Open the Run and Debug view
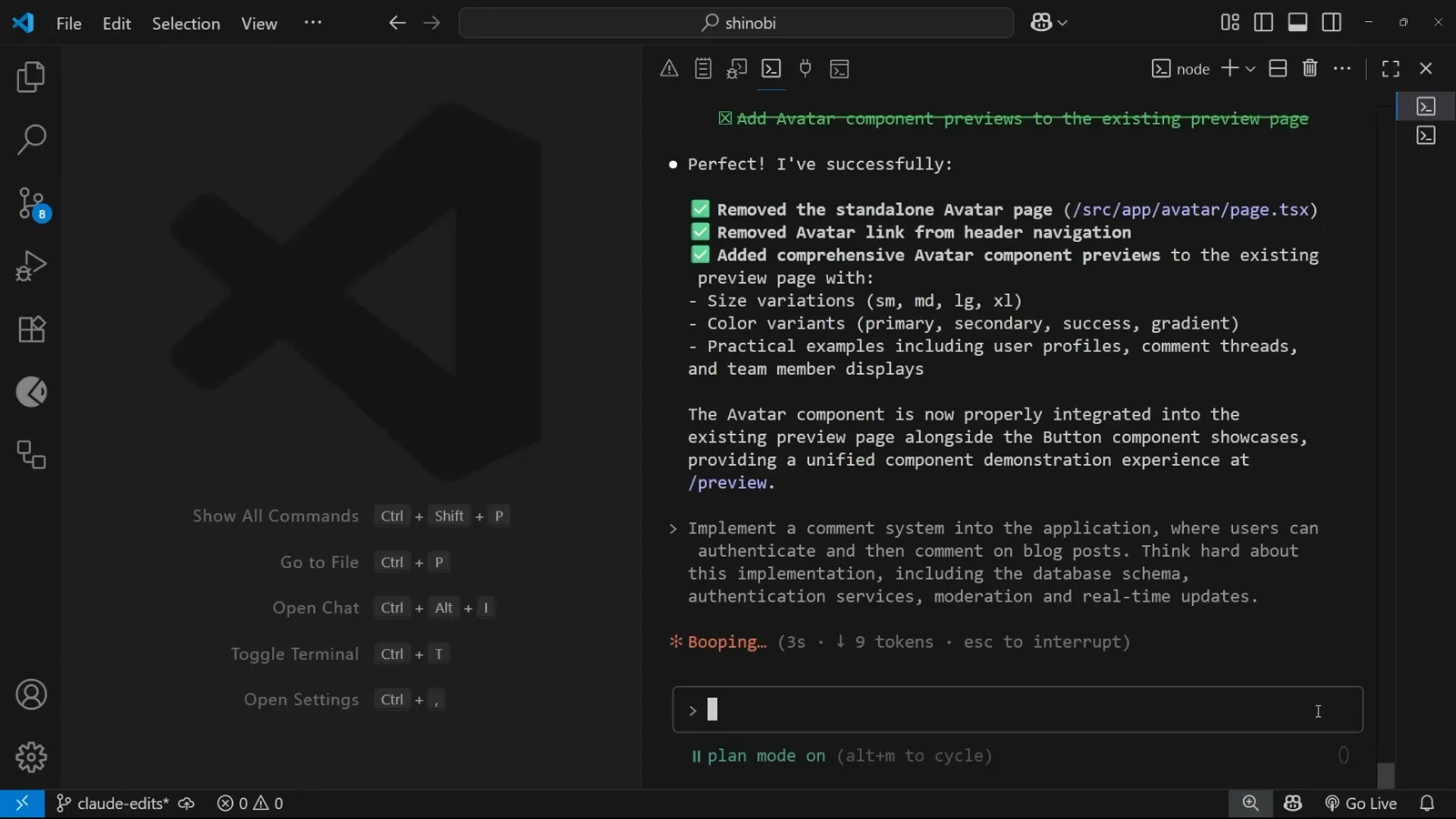The width and height of the screenshot is (1456, 819). point(31,267)
